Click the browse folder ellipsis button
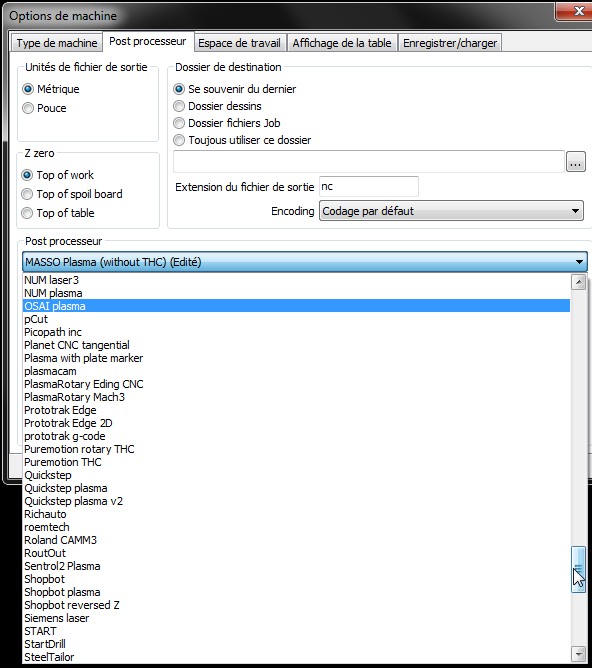This screenshot has height=668, width=592. tap(576, 162)
